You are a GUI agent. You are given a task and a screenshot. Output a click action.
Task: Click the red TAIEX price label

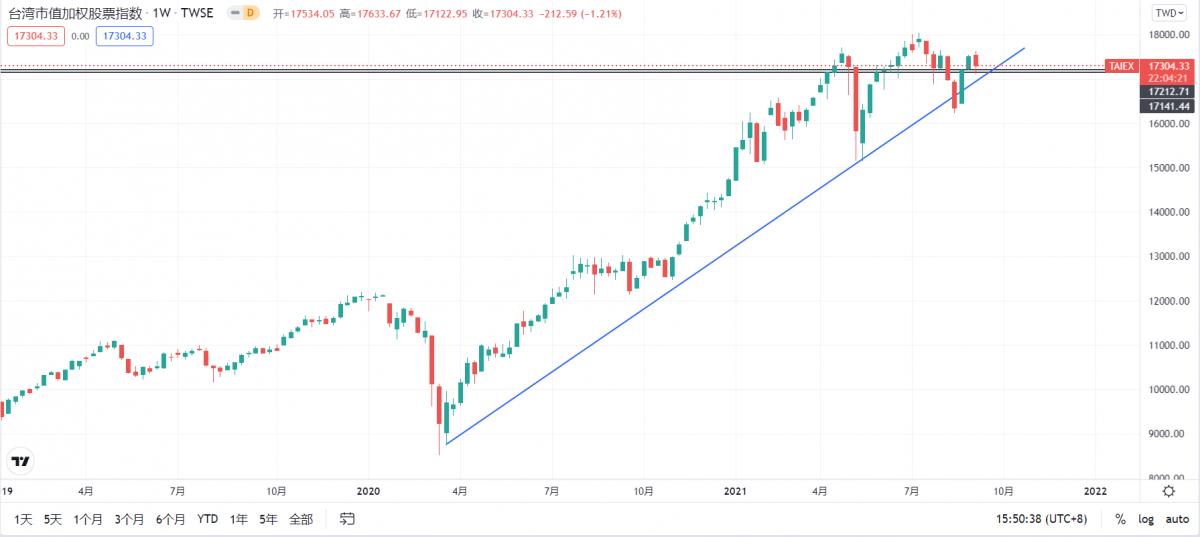coord(1120,65)
